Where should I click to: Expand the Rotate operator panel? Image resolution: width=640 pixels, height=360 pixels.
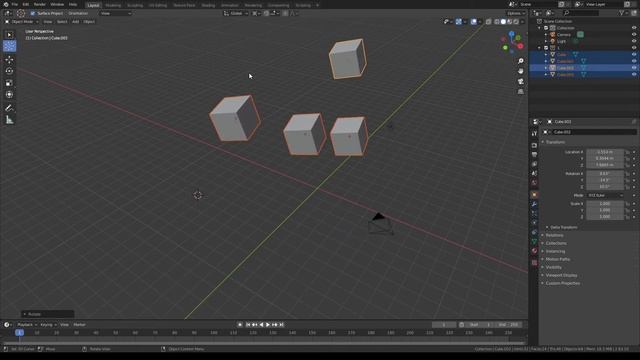click(x=47, y=314)
